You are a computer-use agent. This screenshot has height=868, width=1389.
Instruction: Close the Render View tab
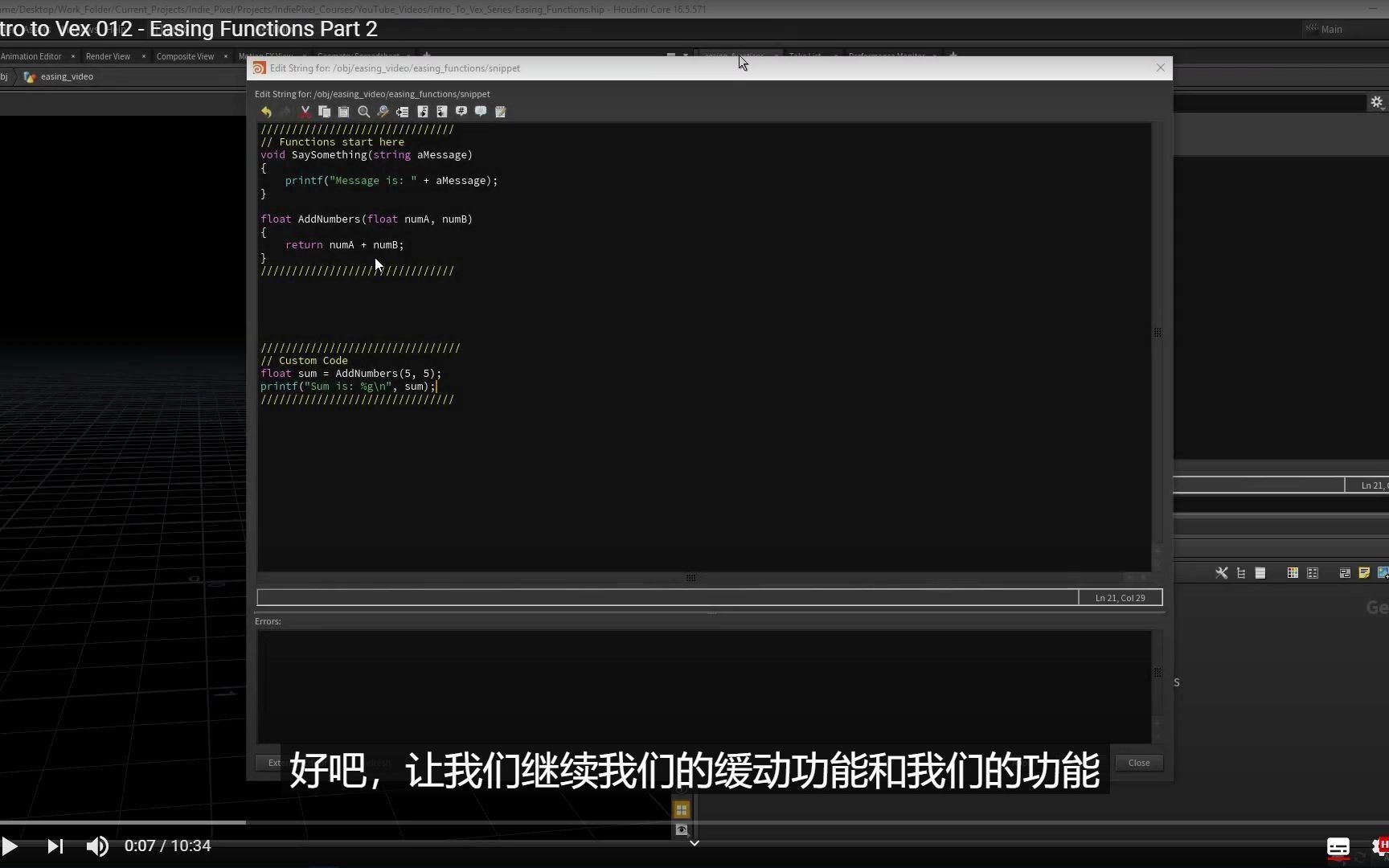[143, 56]
